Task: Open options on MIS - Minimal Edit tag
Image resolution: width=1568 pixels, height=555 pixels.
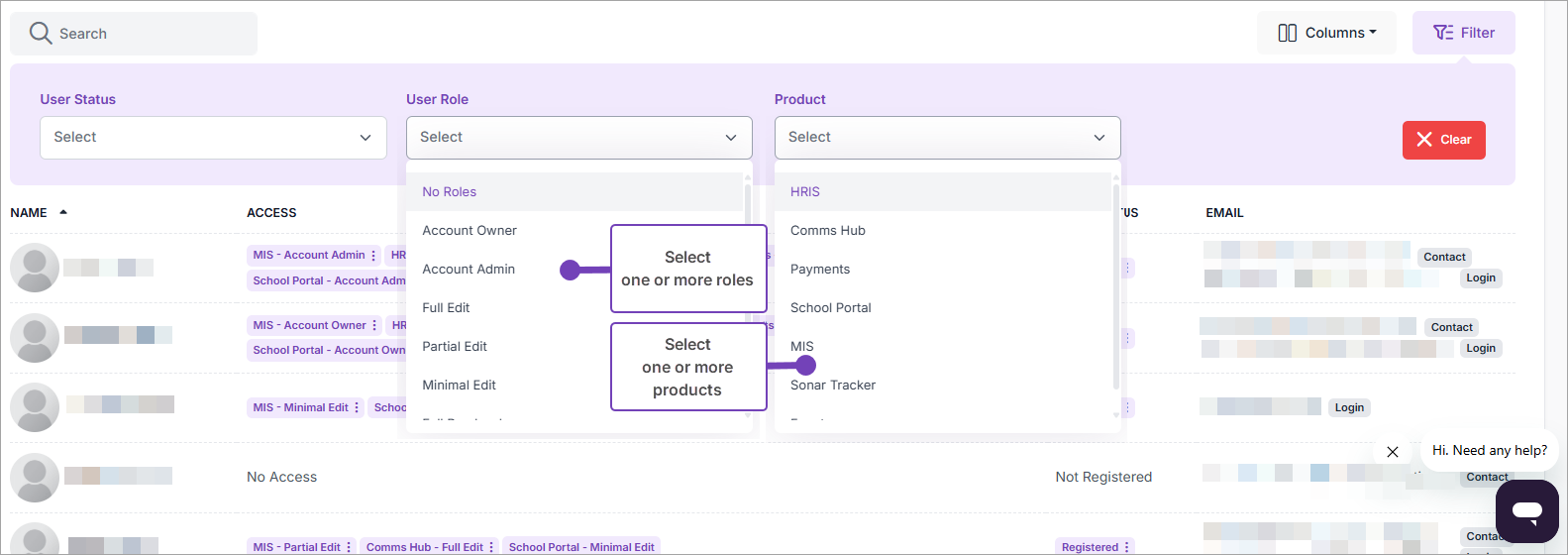Action: tap(357, 408)
